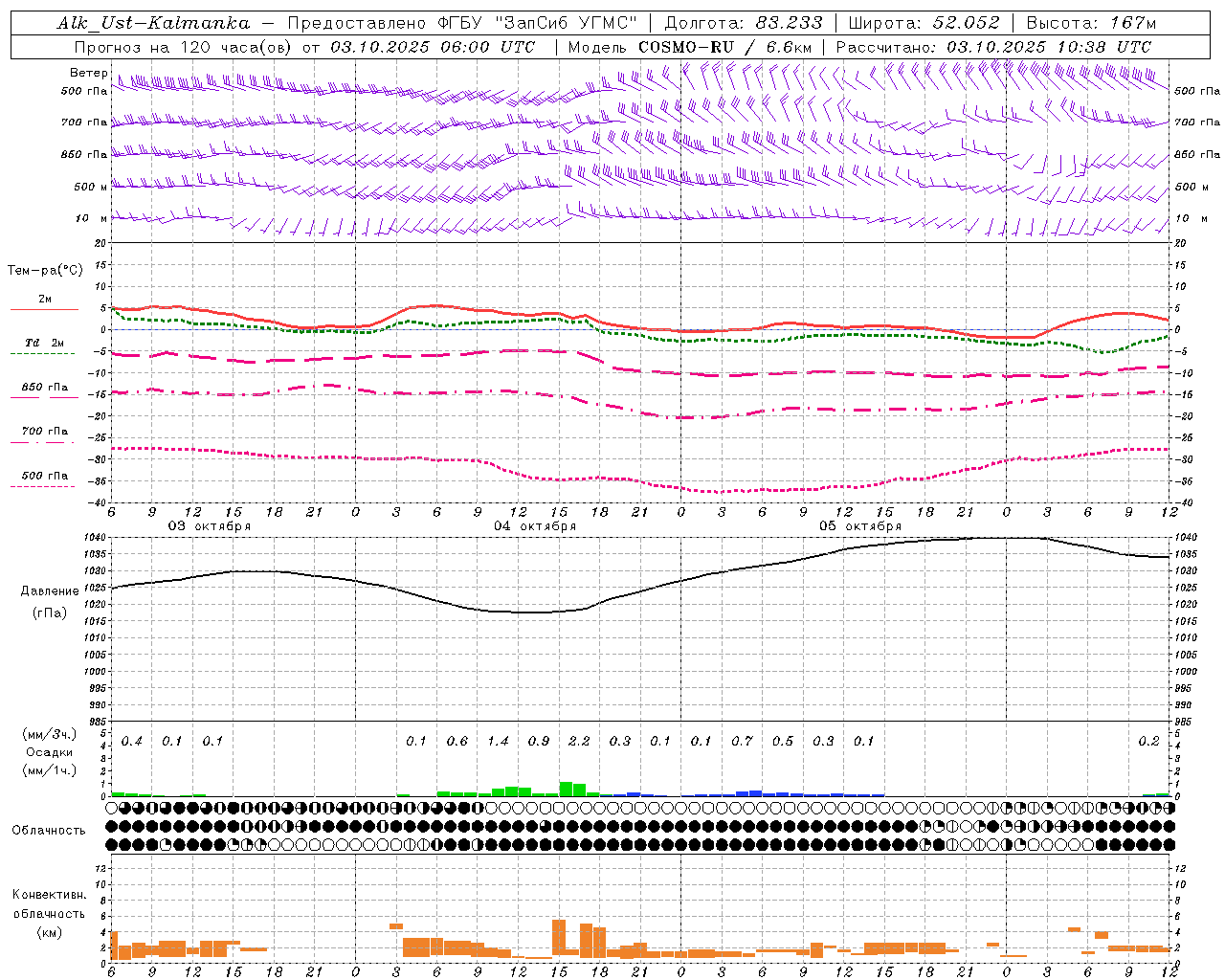
Task: Click the 700 гПа temperature legend entry
Action: coord(44,432)
